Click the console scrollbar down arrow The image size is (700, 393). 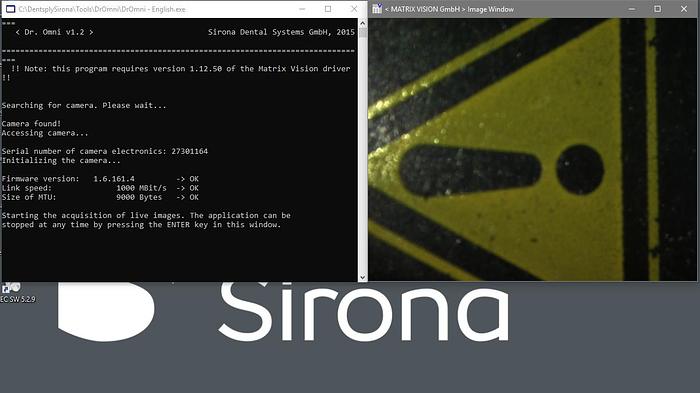tap(362, 277)
